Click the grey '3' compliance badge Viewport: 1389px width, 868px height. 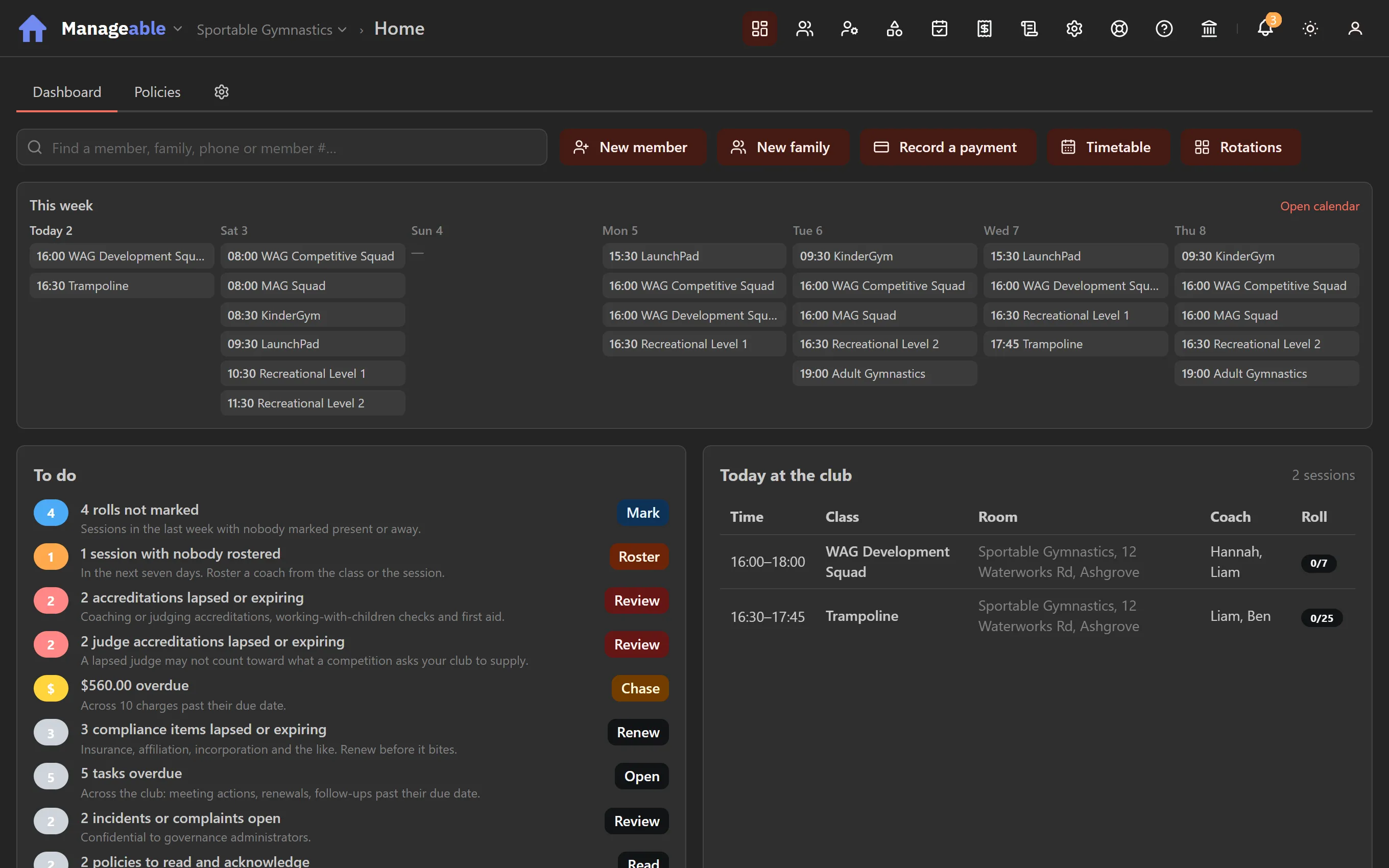tap(51, 733)
